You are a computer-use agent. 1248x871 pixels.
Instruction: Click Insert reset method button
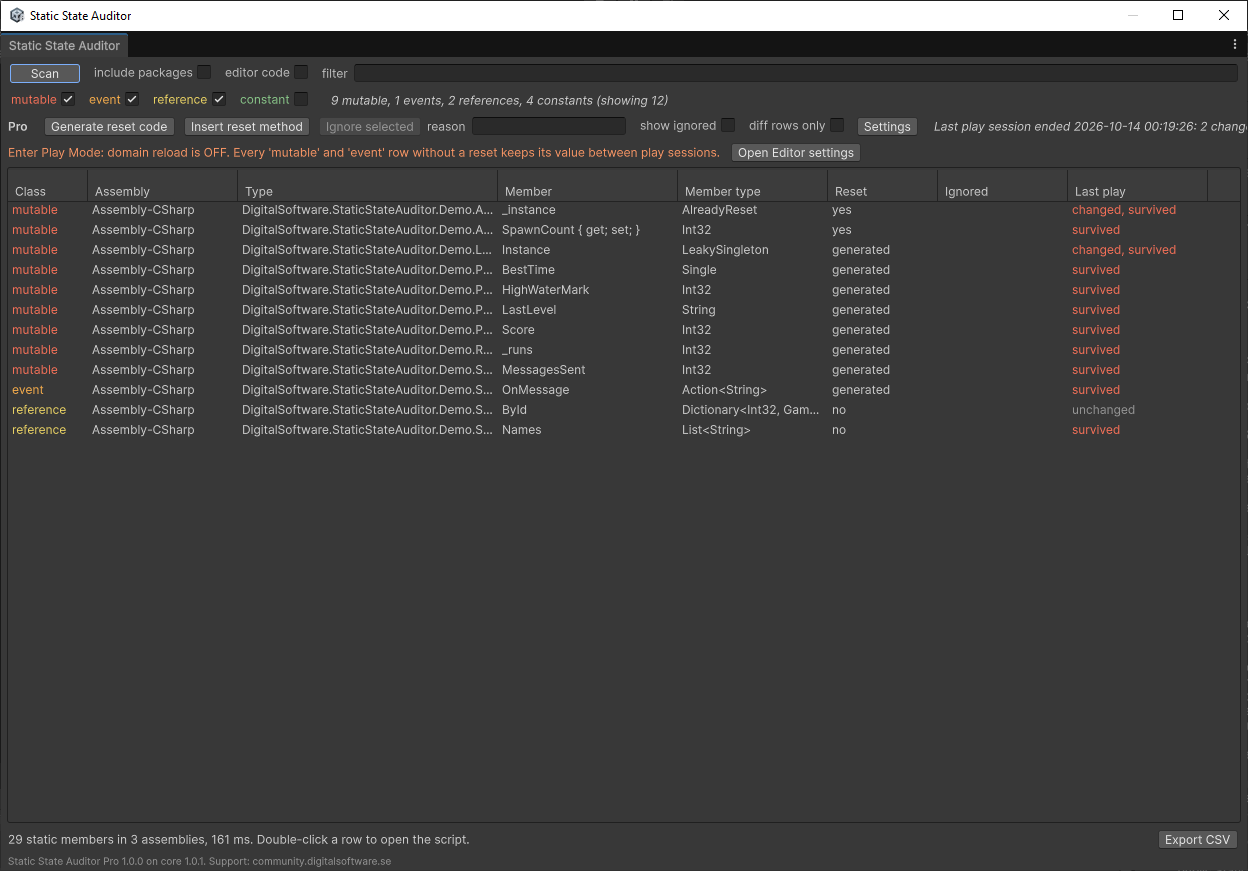[246, 127]
